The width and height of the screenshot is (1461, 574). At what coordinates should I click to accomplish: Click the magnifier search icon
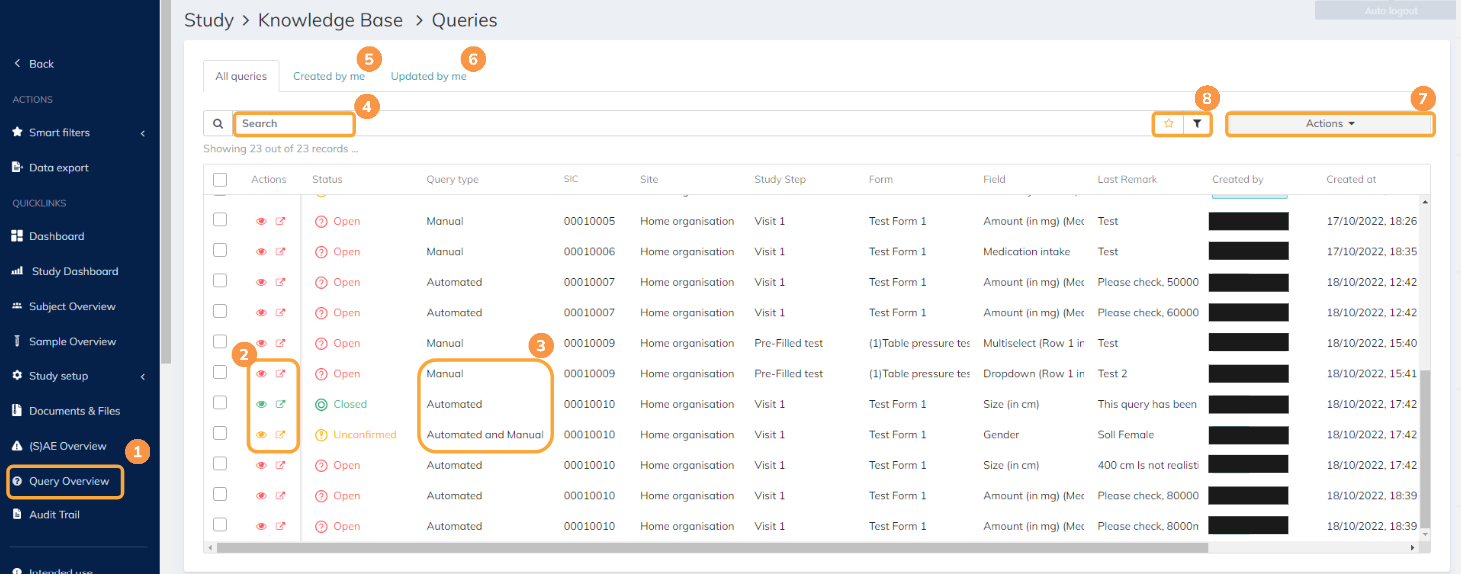pyautogui.click(x=218, y=124)
